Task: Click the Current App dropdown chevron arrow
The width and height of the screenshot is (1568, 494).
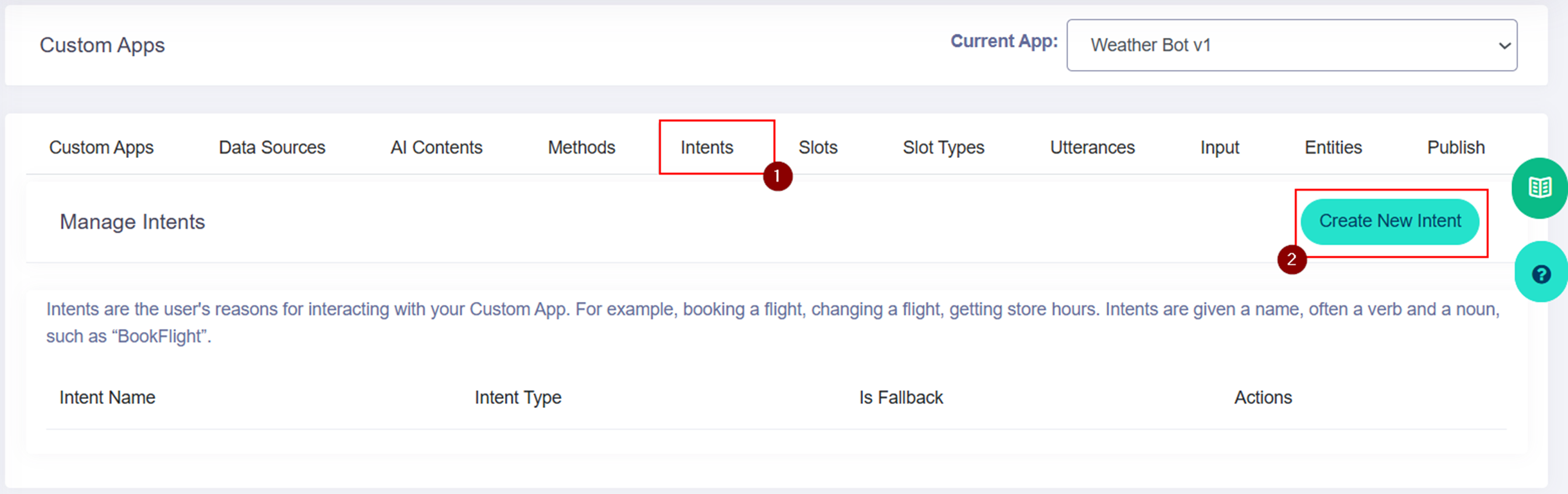Action: (x=1504, y=46)
